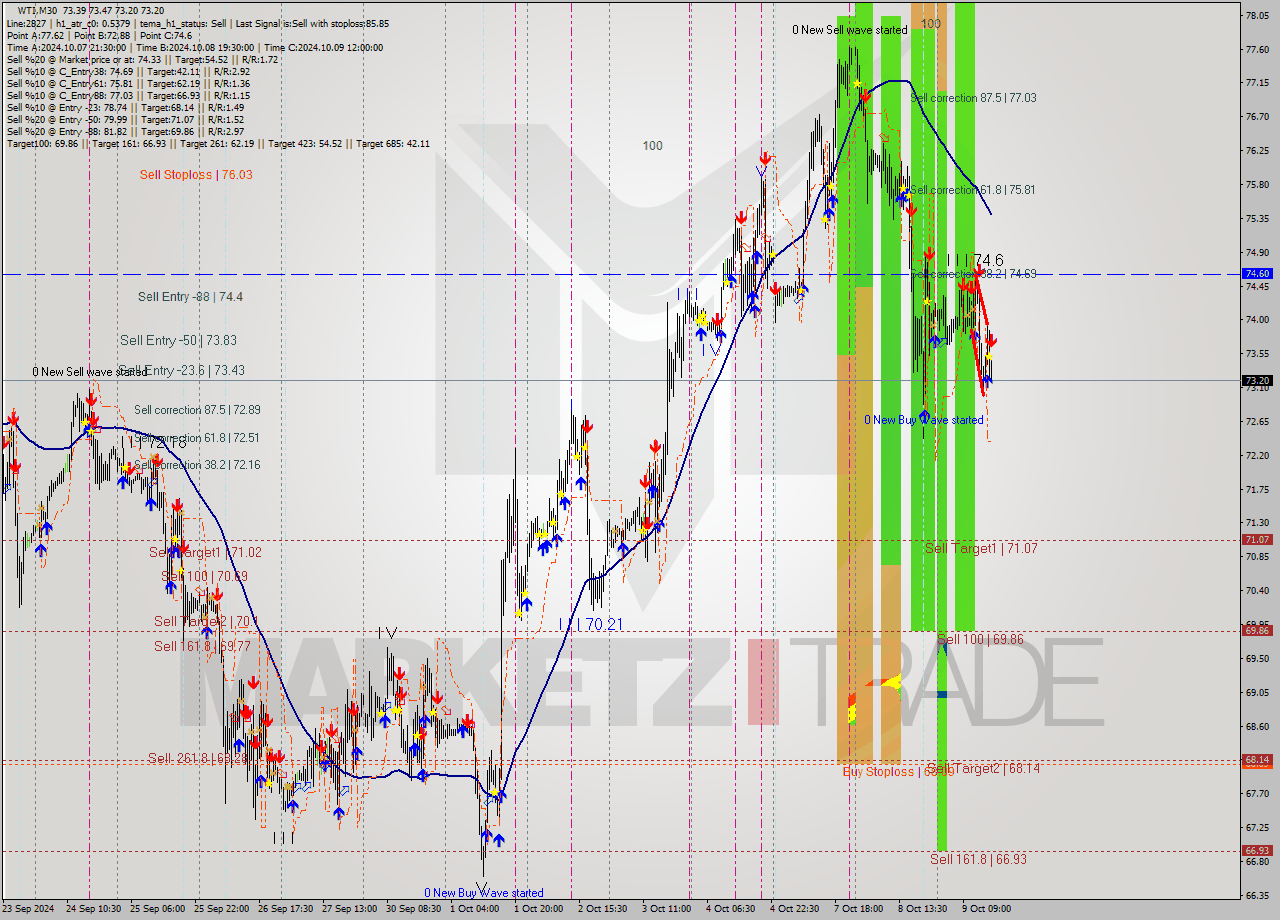Click the 'Sell Target1 | 71.02' label
1280x920 pixels.
click(x=205, y=552)
